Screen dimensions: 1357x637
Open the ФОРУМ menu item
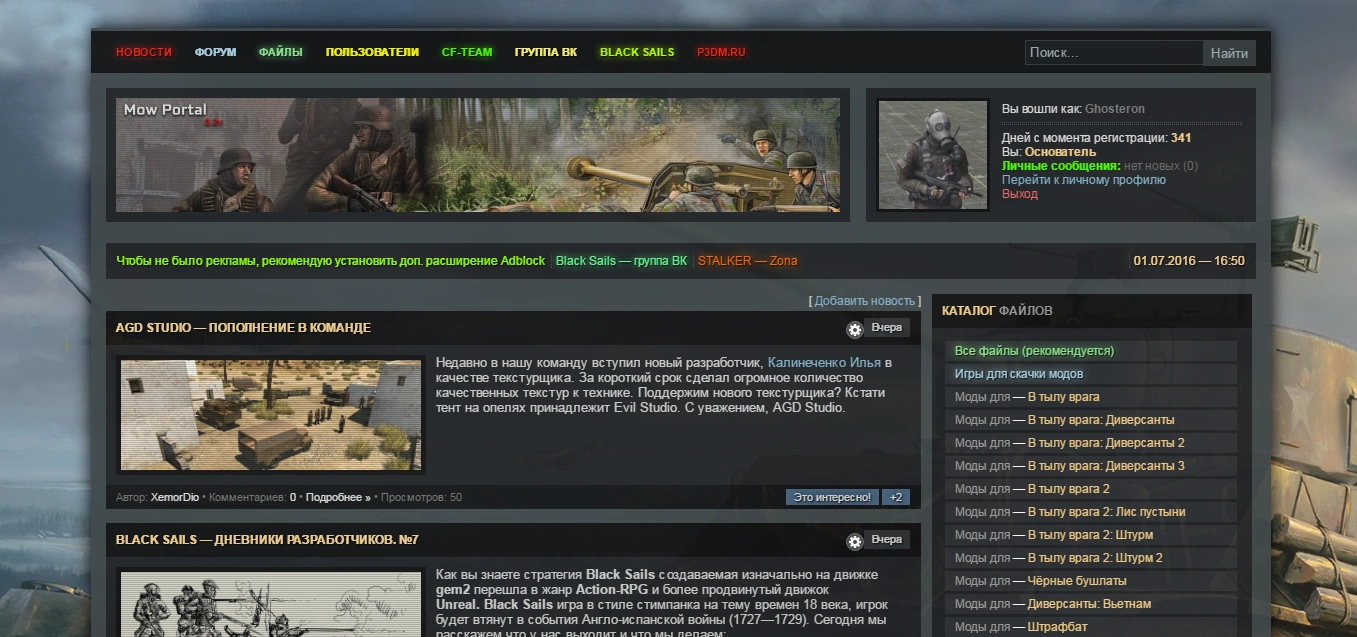click(216, 52)
